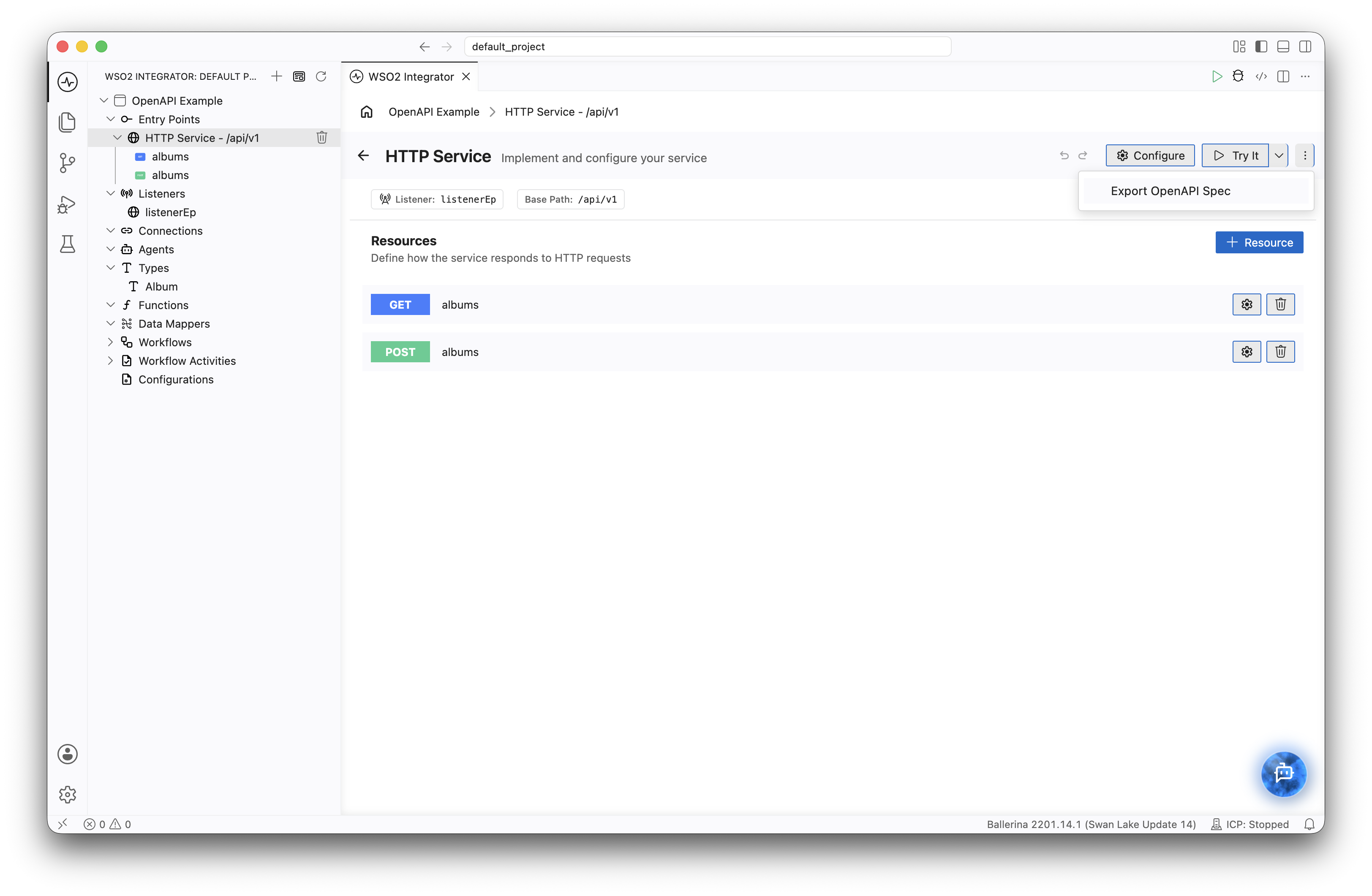1372x896 pixels.
Task: Click the split editor icon in editor toolbar
Action: [1283, 76]
